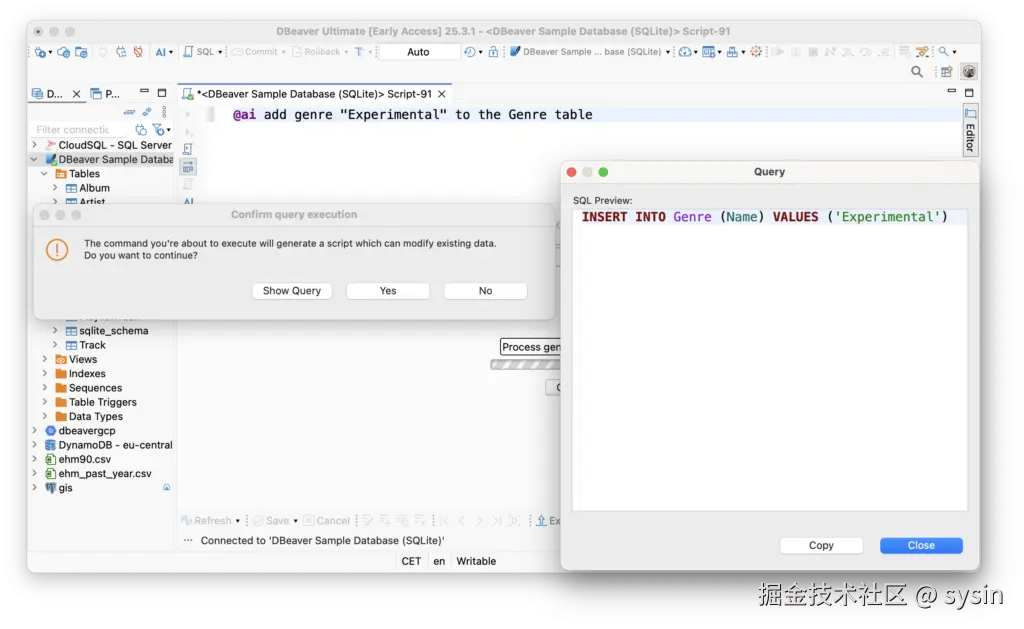Switch to the Projects tab
The height and width of the screenshot is (629, 1024).
click(105, 94)
